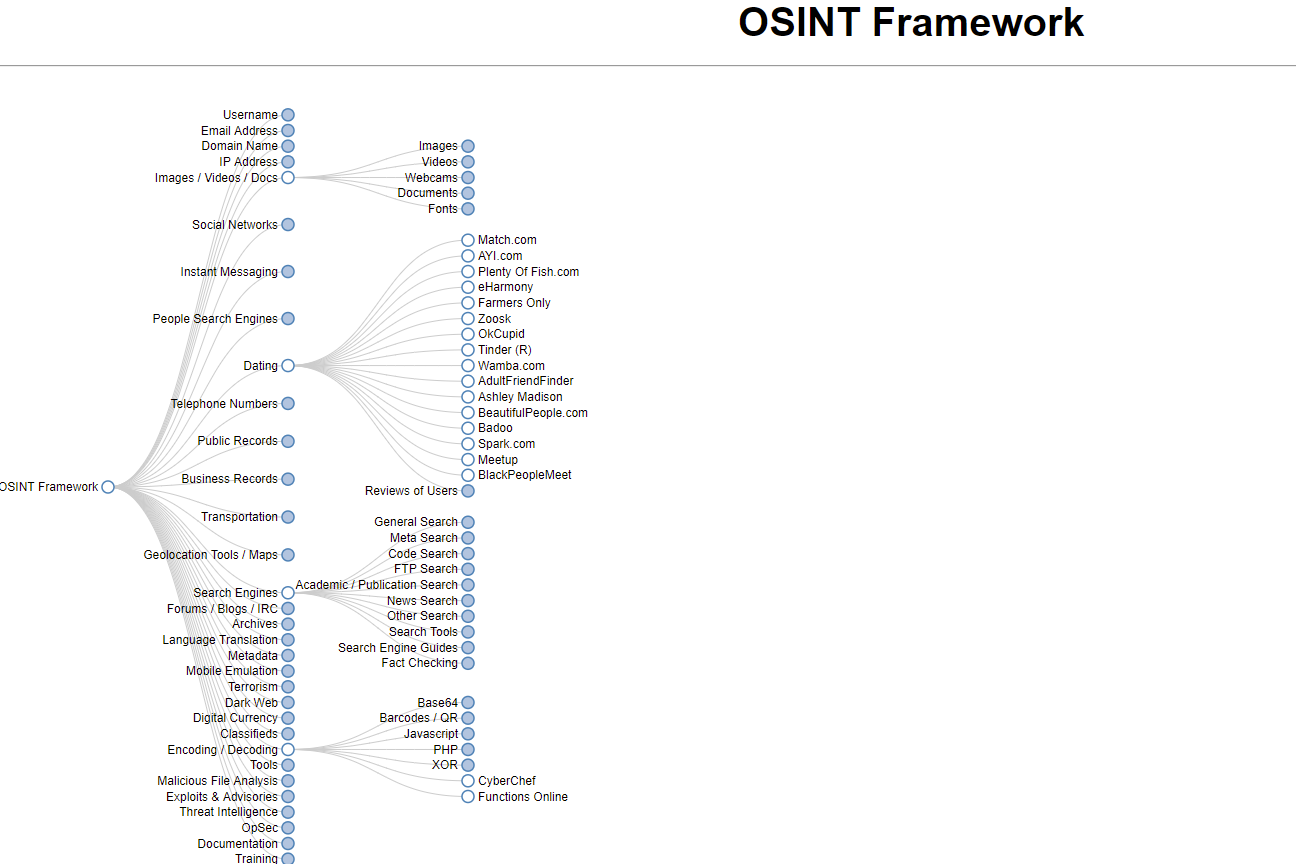Screen dimensions: 1296x864
Task: Expand the Social Networks node
Action: [288, 225]
